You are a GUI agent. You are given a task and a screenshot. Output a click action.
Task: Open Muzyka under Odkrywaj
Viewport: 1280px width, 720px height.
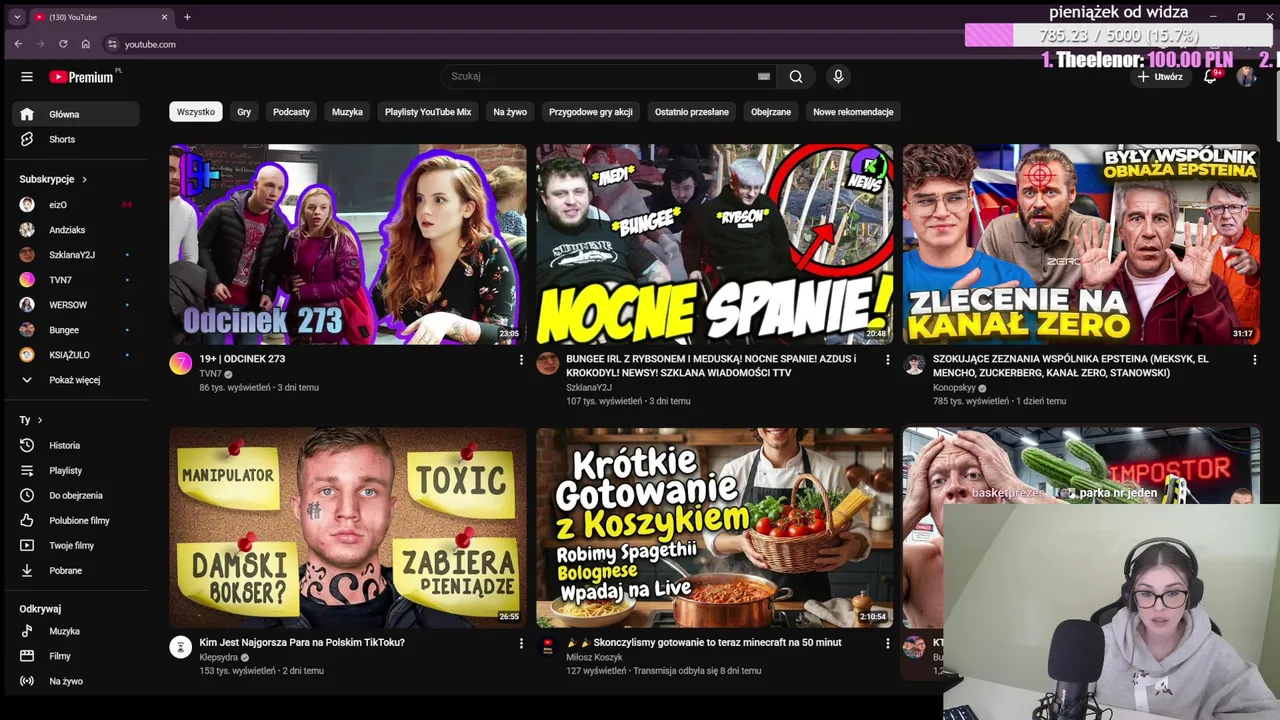coord(76,631)
